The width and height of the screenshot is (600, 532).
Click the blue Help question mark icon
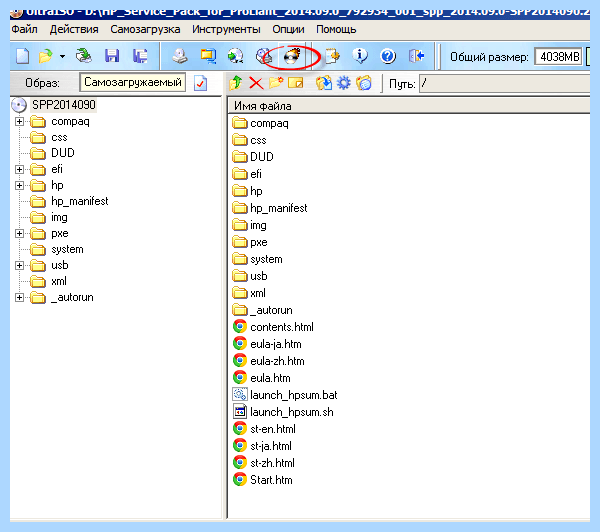[388, 56]
